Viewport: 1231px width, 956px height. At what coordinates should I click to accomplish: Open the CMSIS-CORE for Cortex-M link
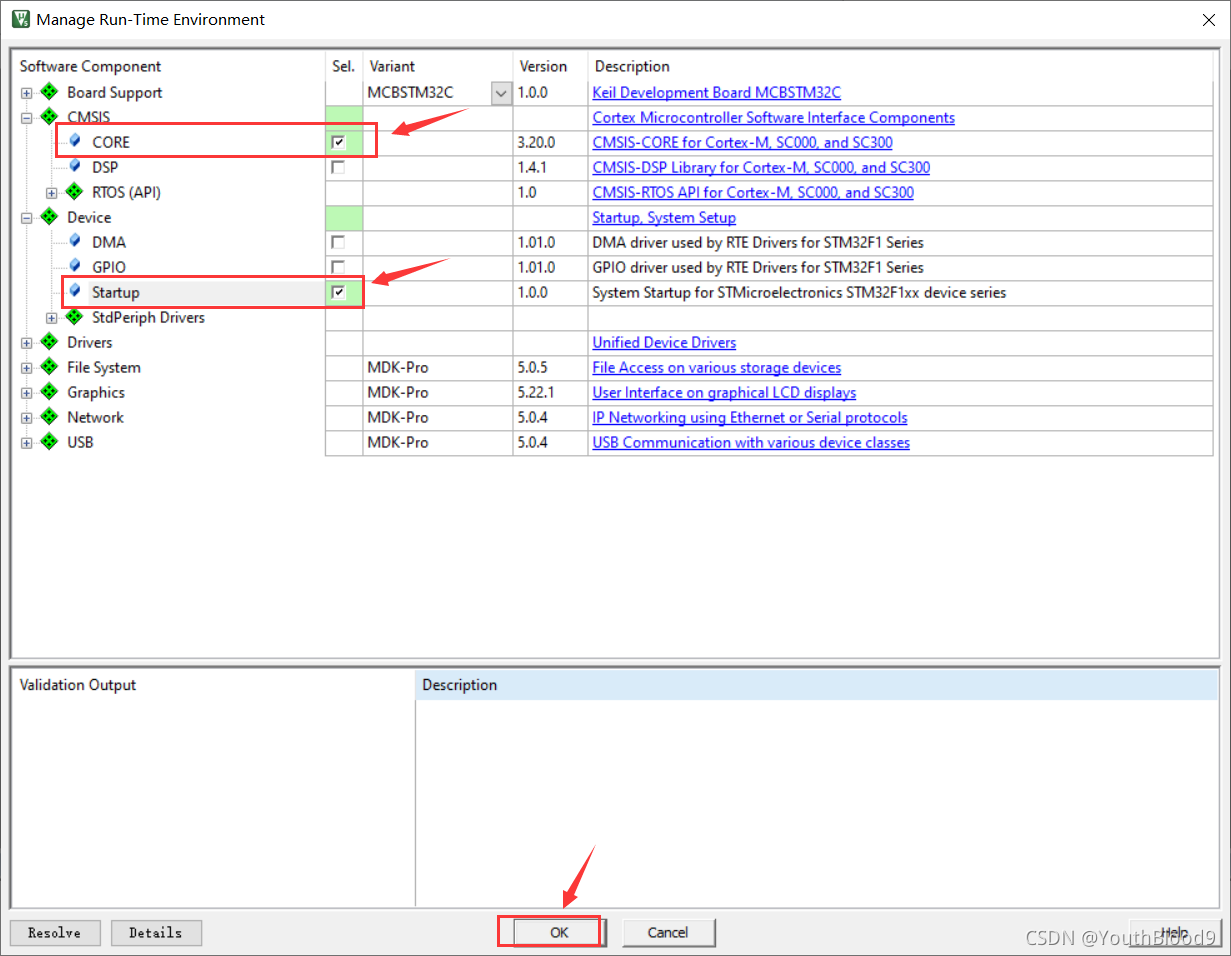[x=743, y=142]
